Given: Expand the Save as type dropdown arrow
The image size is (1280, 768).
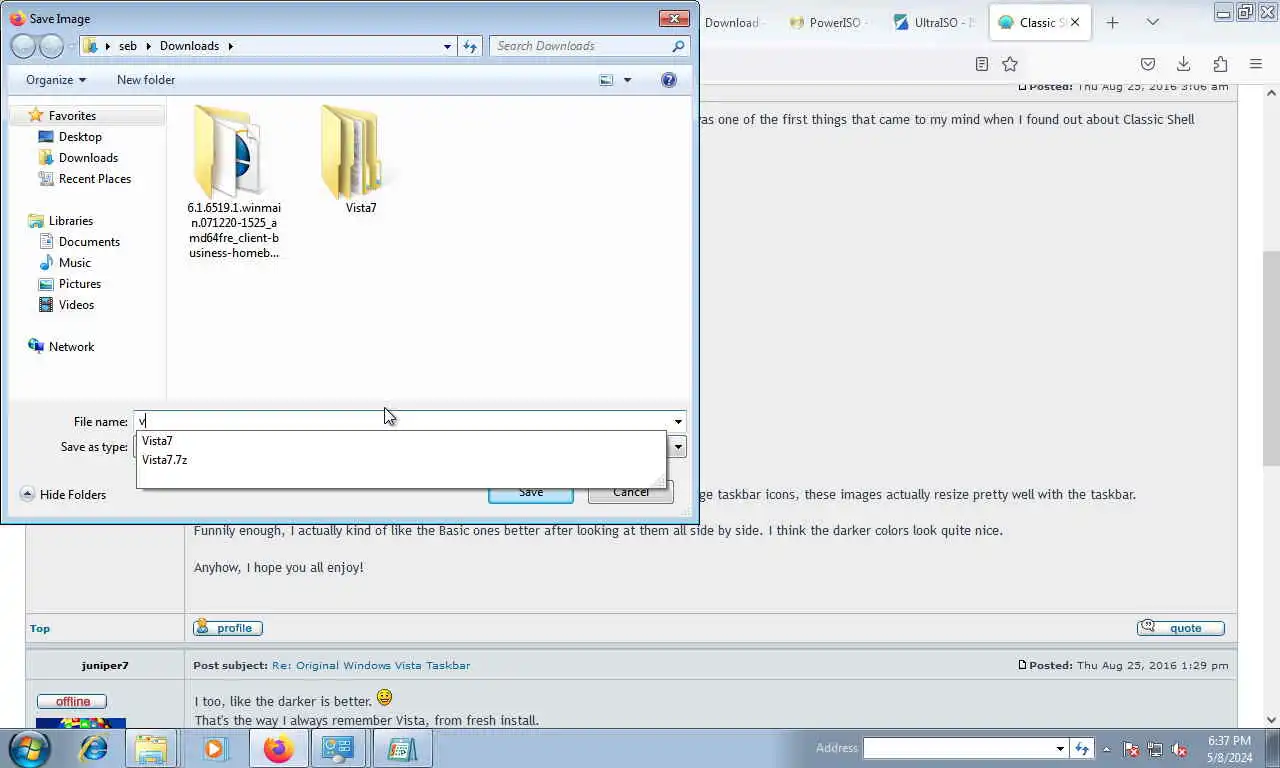Looking at the screenshot, I should pyautogui.click(x=678, y=447).
